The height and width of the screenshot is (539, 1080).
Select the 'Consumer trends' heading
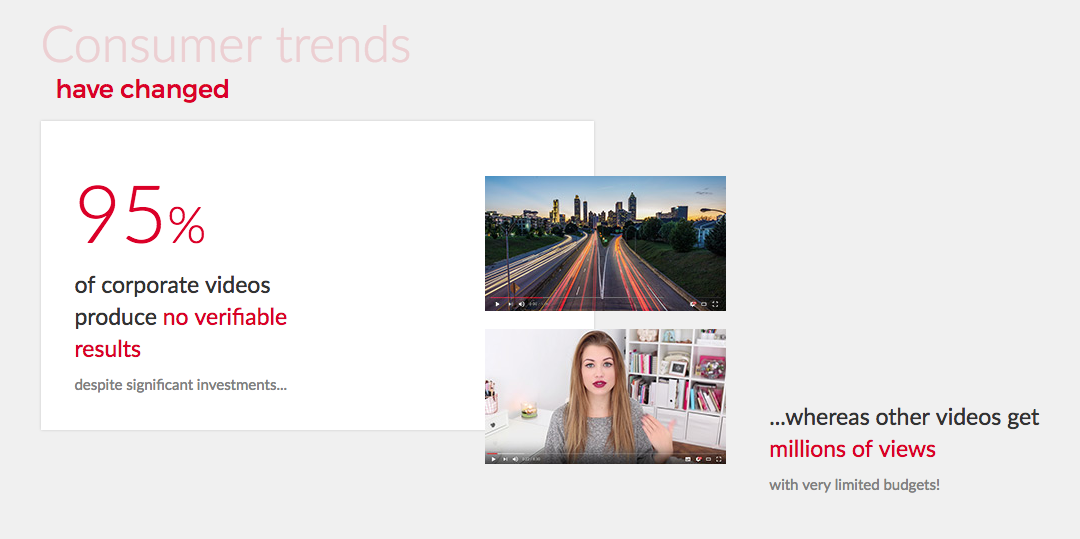click(226, 45)
